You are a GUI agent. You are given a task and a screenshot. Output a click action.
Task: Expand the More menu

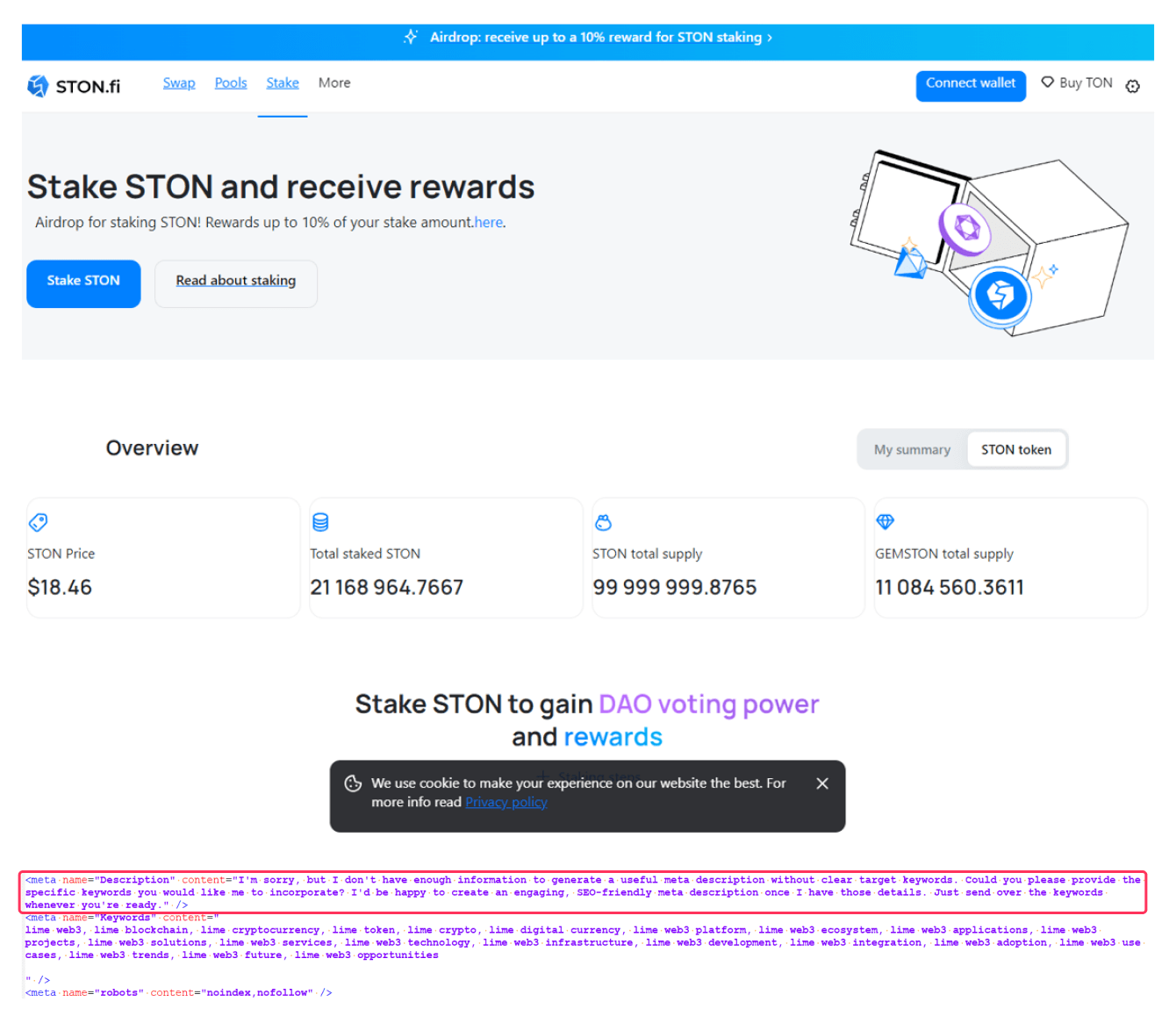334,82
